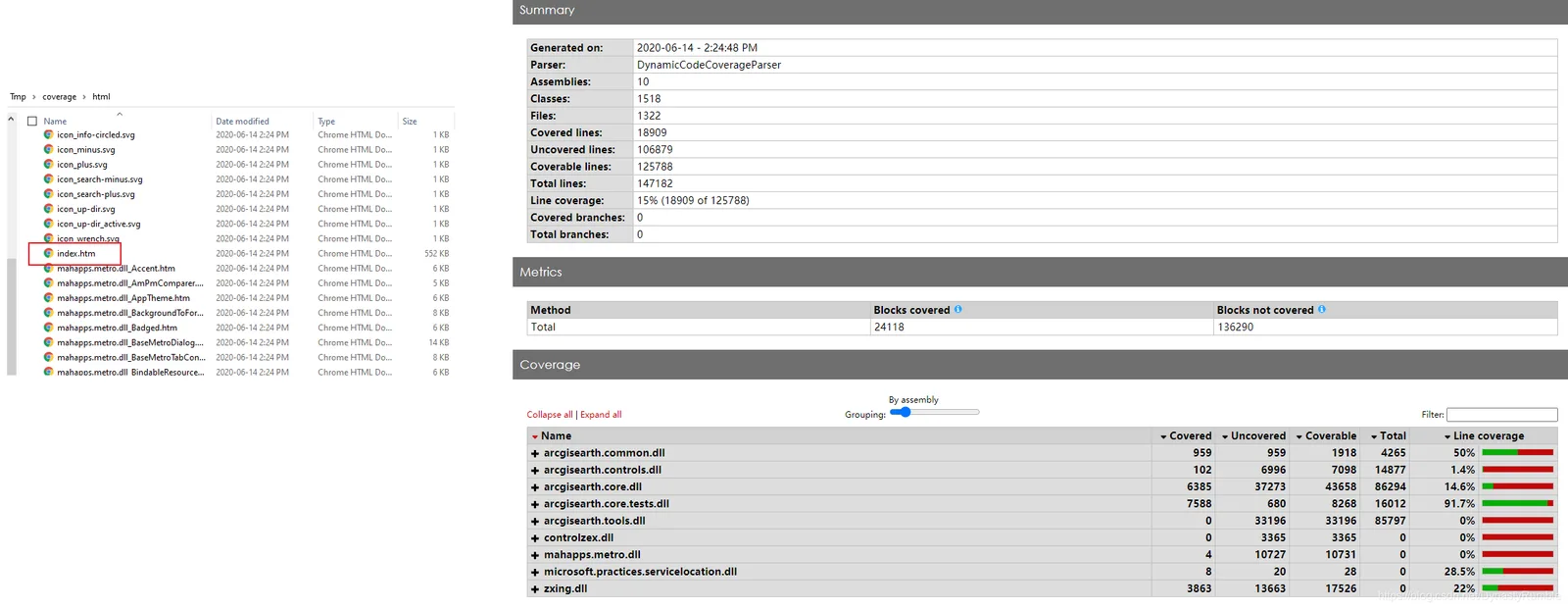
Task: Click the info icon next to Blocks covered
Action: click(x=957, y=309)
